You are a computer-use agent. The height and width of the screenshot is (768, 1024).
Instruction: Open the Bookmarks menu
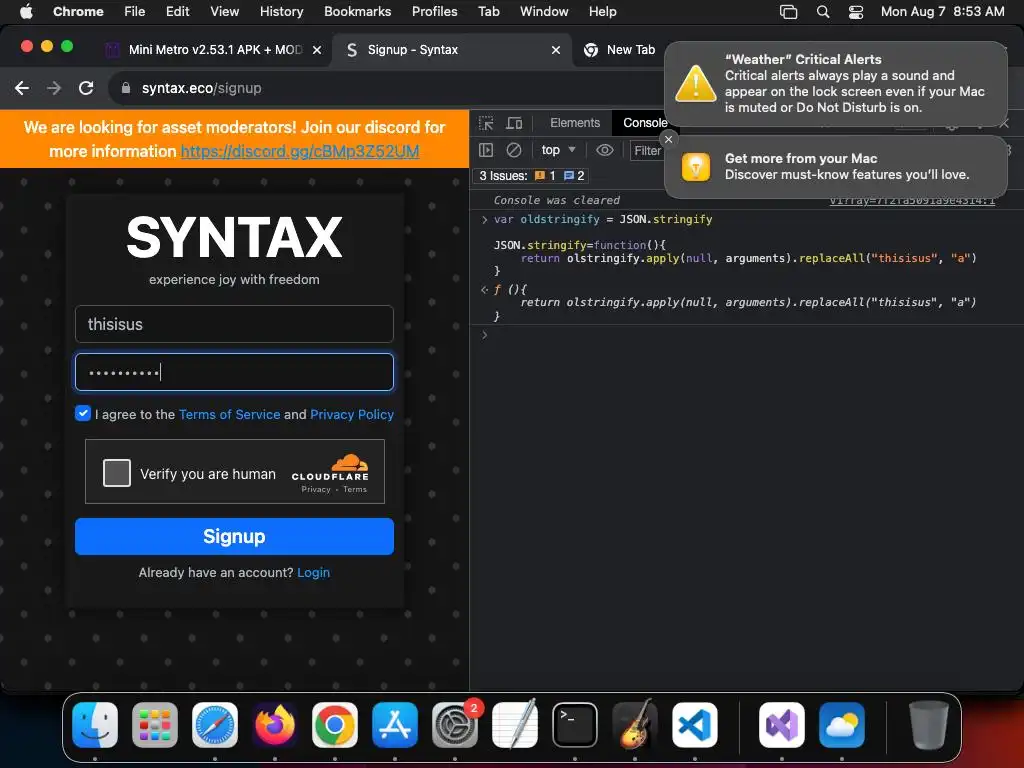pyautogui.click(x=357, y=12)
